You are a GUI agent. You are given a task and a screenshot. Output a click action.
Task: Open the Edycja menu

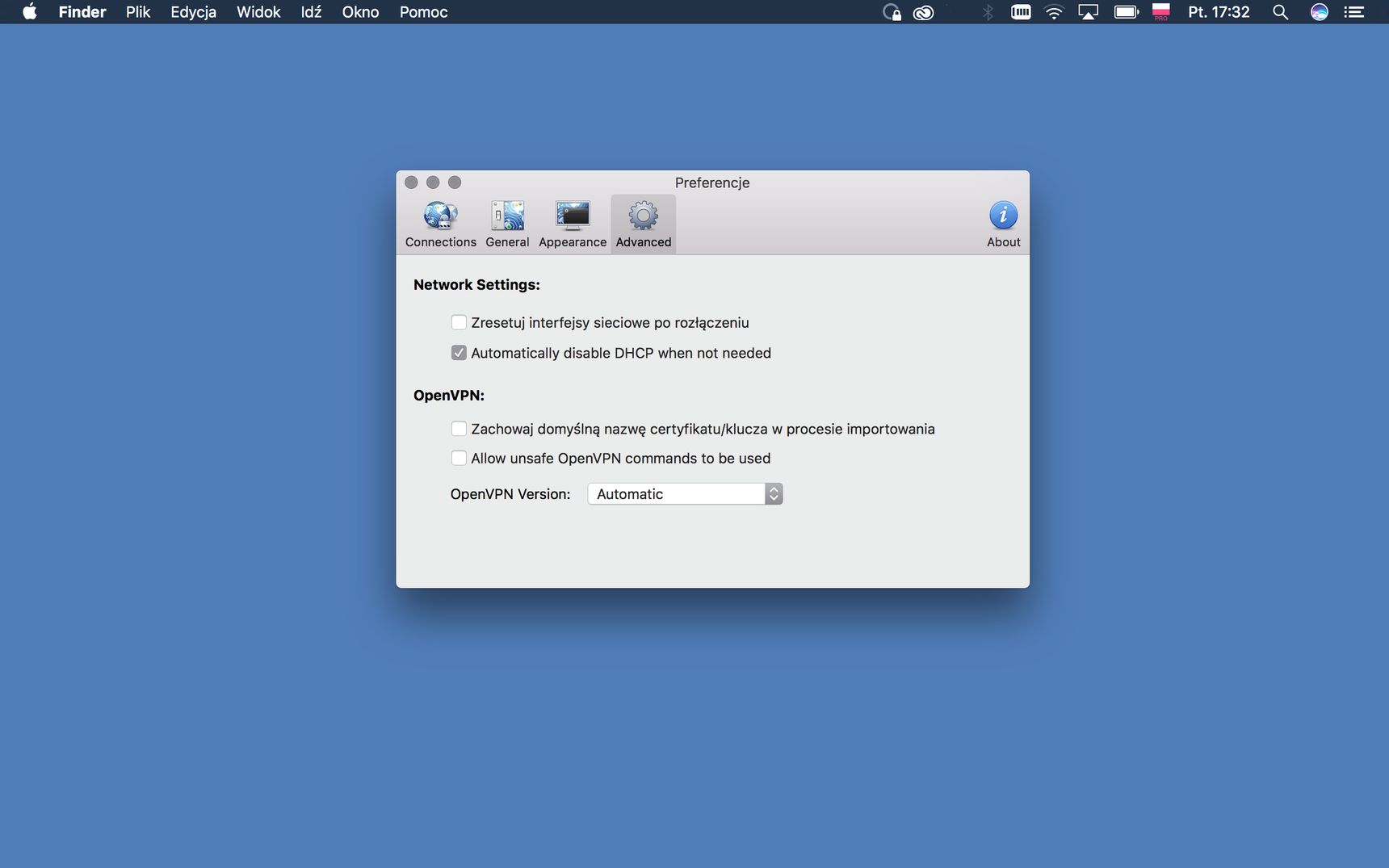[x=193, y=12]
